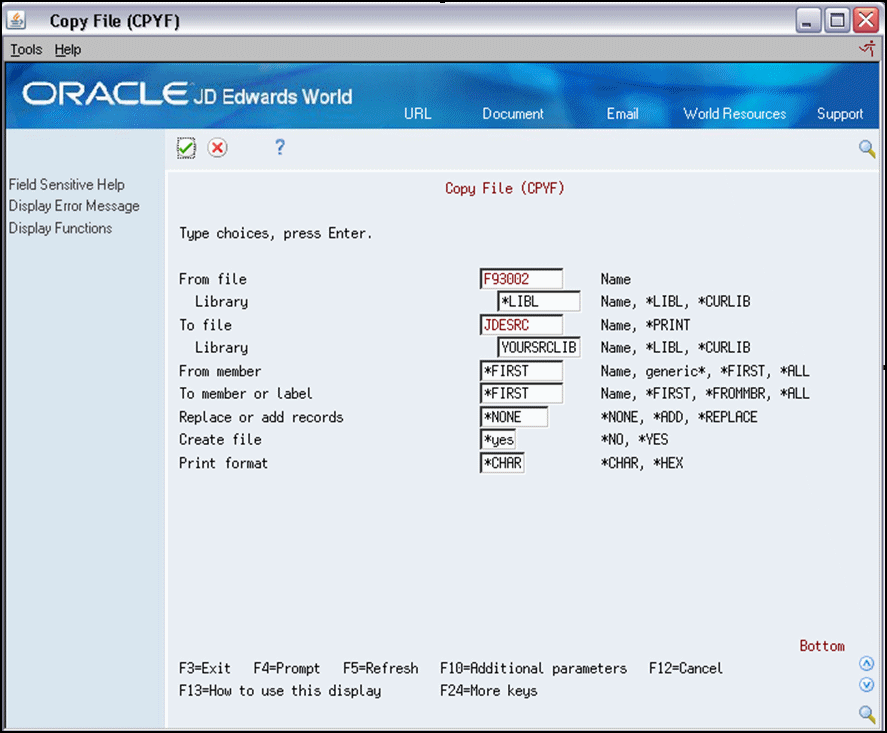The height and width of the screenshot is (733, 887).
Task: Open the Tools menu
Action: (26, 50)
